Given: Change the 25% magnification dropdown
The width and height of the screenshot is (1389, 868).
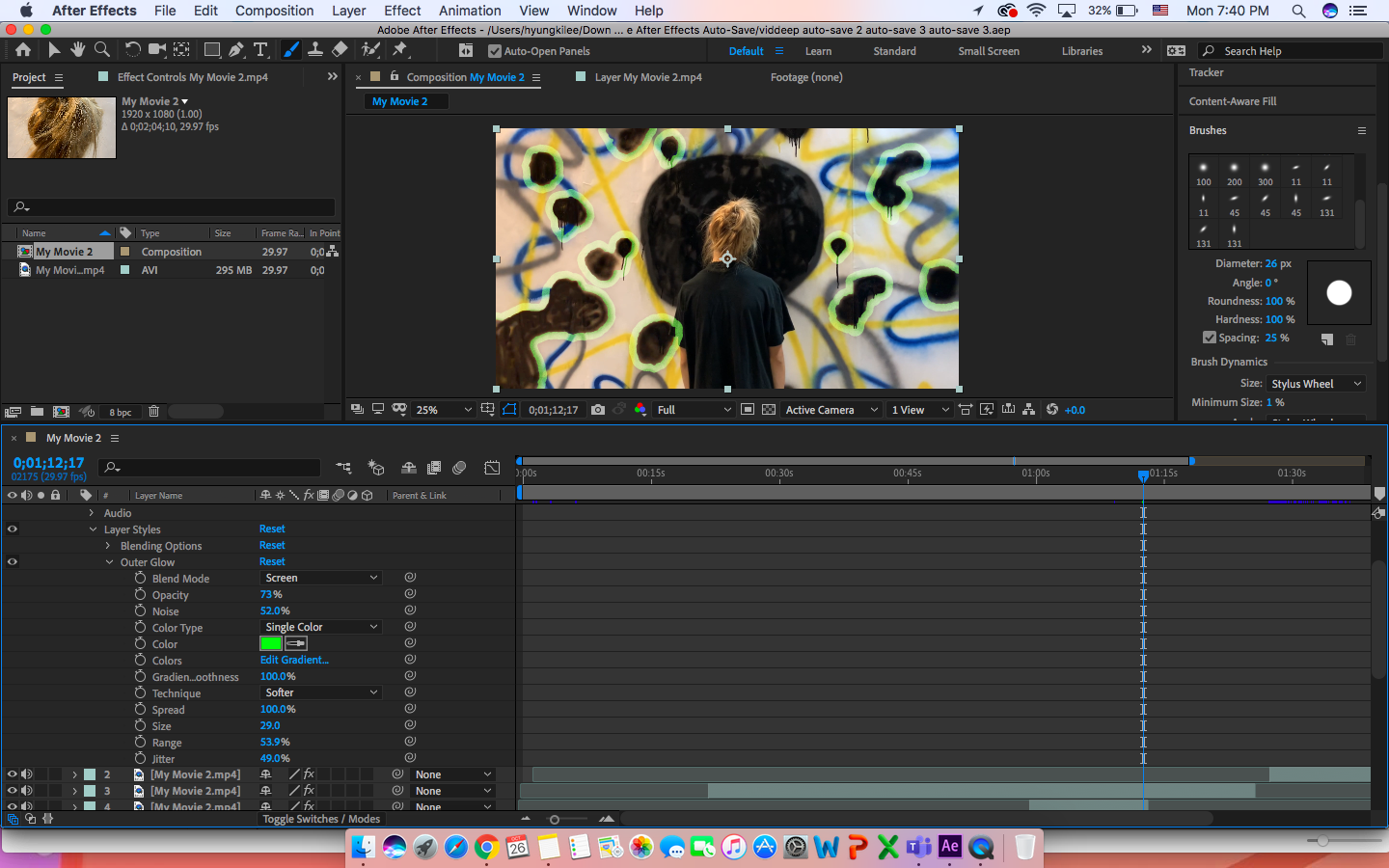Looking at the screenshot, I should (443, 409).
